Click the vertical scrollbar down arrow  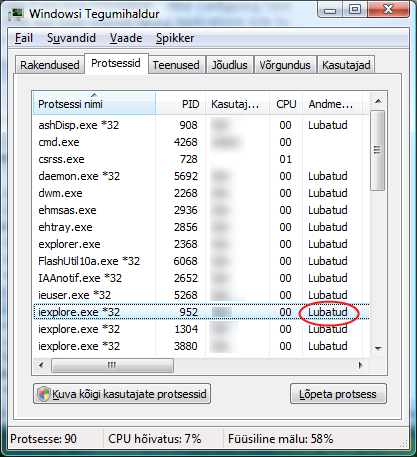tap(378, 349)
